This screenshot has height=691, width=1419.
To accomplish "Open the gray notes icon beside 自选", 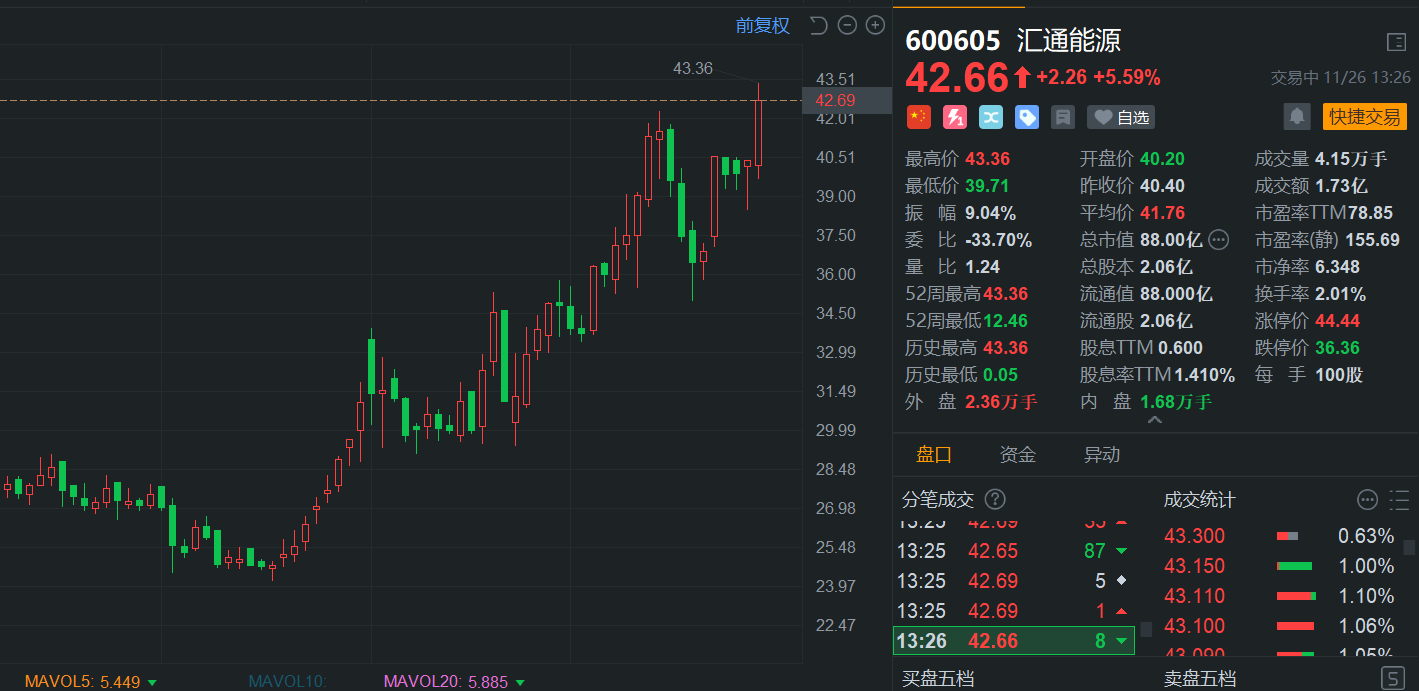I will click(x=1063, y=117).
